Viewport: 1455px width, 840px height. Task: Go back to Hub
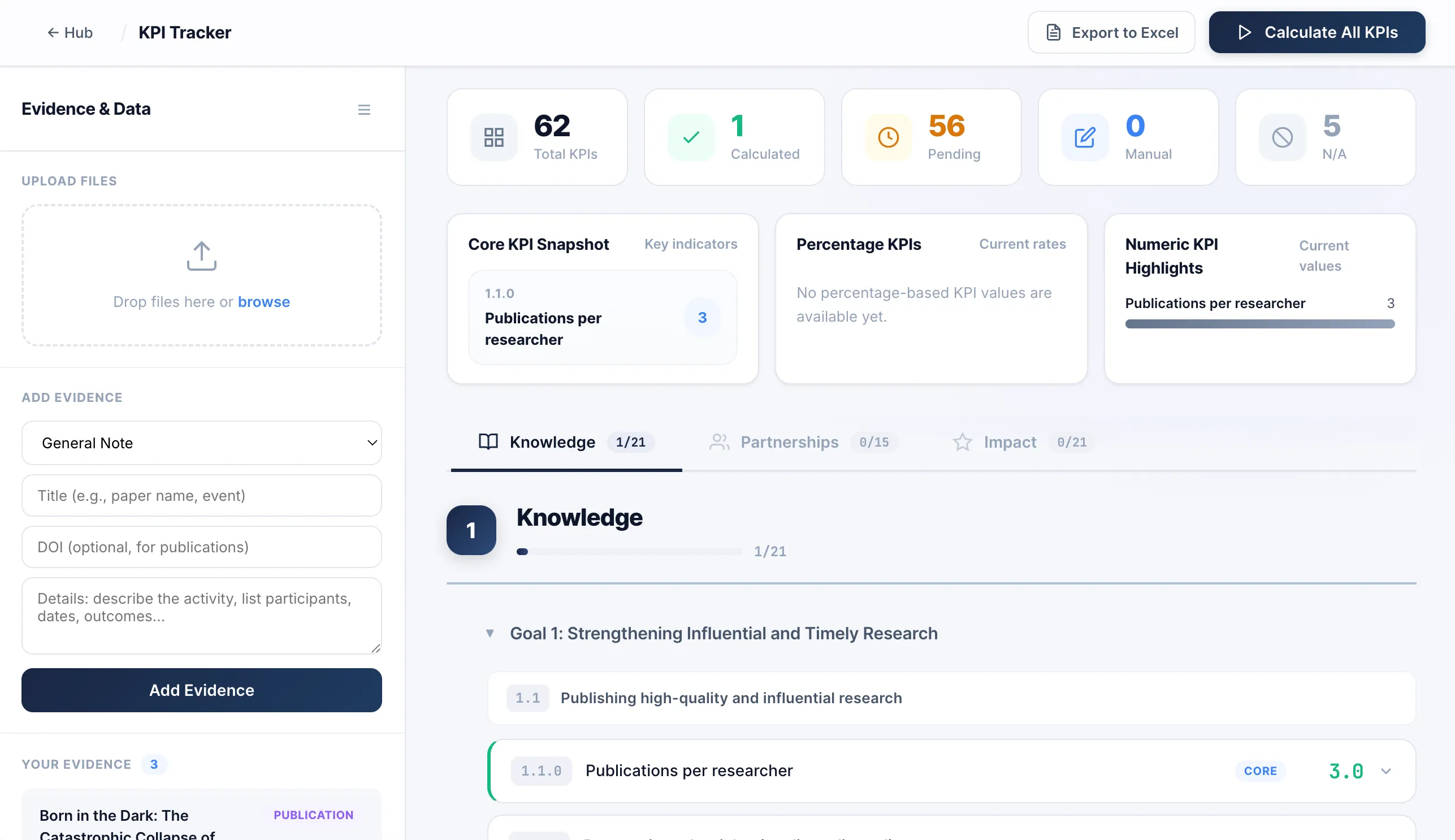coord(69,33)
